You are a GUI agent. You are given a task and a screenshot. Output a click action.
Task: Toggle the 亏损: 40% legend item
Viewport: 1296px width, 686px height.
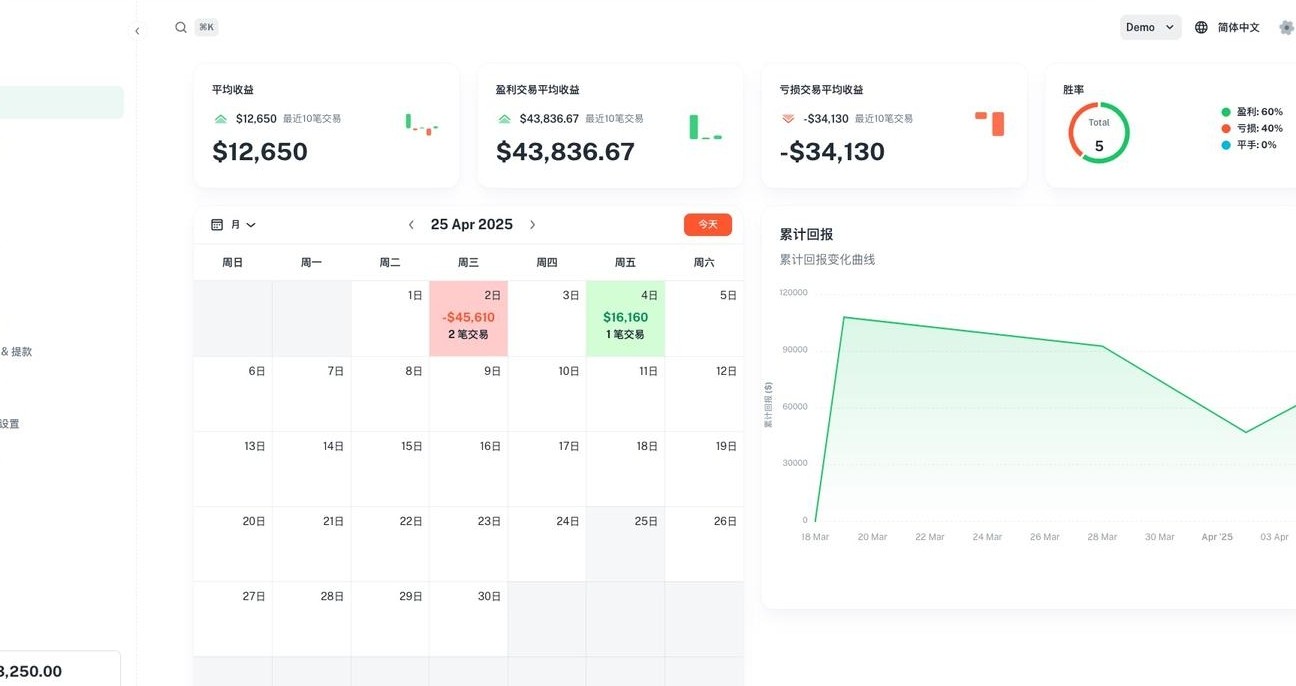pyautogui.click(x=1252, y=129)
